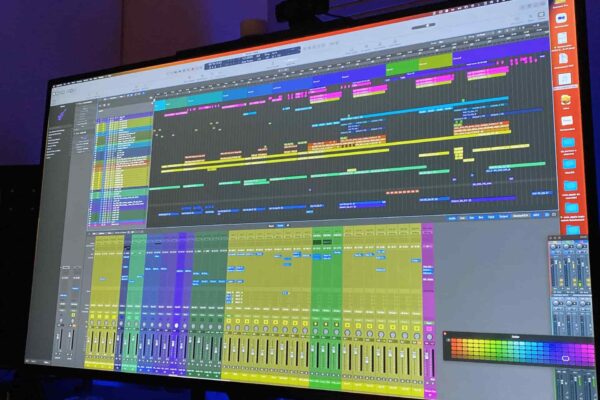
Task: Select the highlighted Tracks mixer view tab
Action: (280, 225)
